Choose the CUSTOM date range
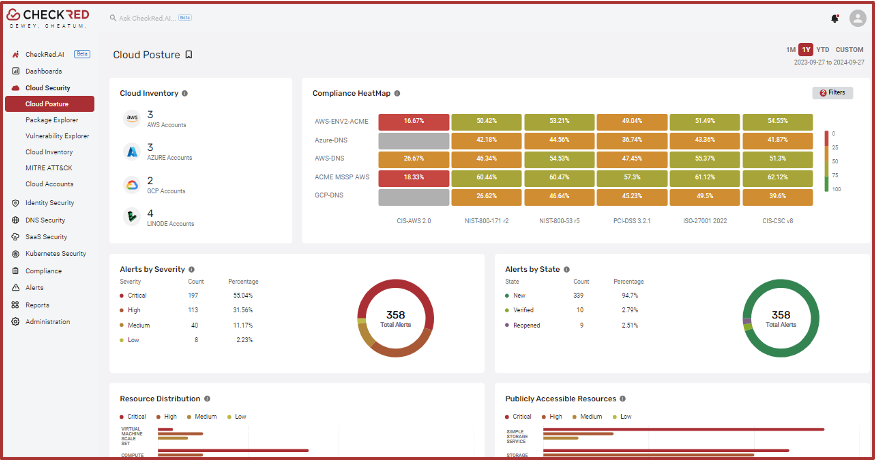This screenshot has width=876, height=460. (849, 49)
